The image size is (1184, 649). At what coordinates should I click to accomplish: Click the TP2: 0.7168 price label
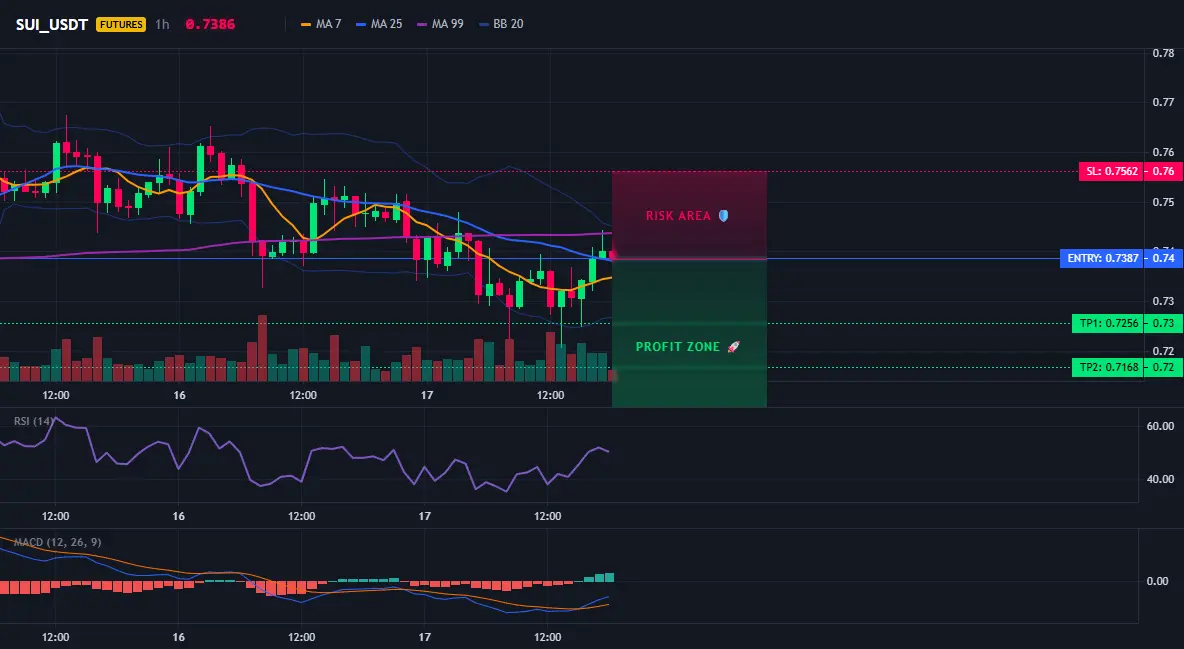pyautogui.click(x=1108, y=368)
